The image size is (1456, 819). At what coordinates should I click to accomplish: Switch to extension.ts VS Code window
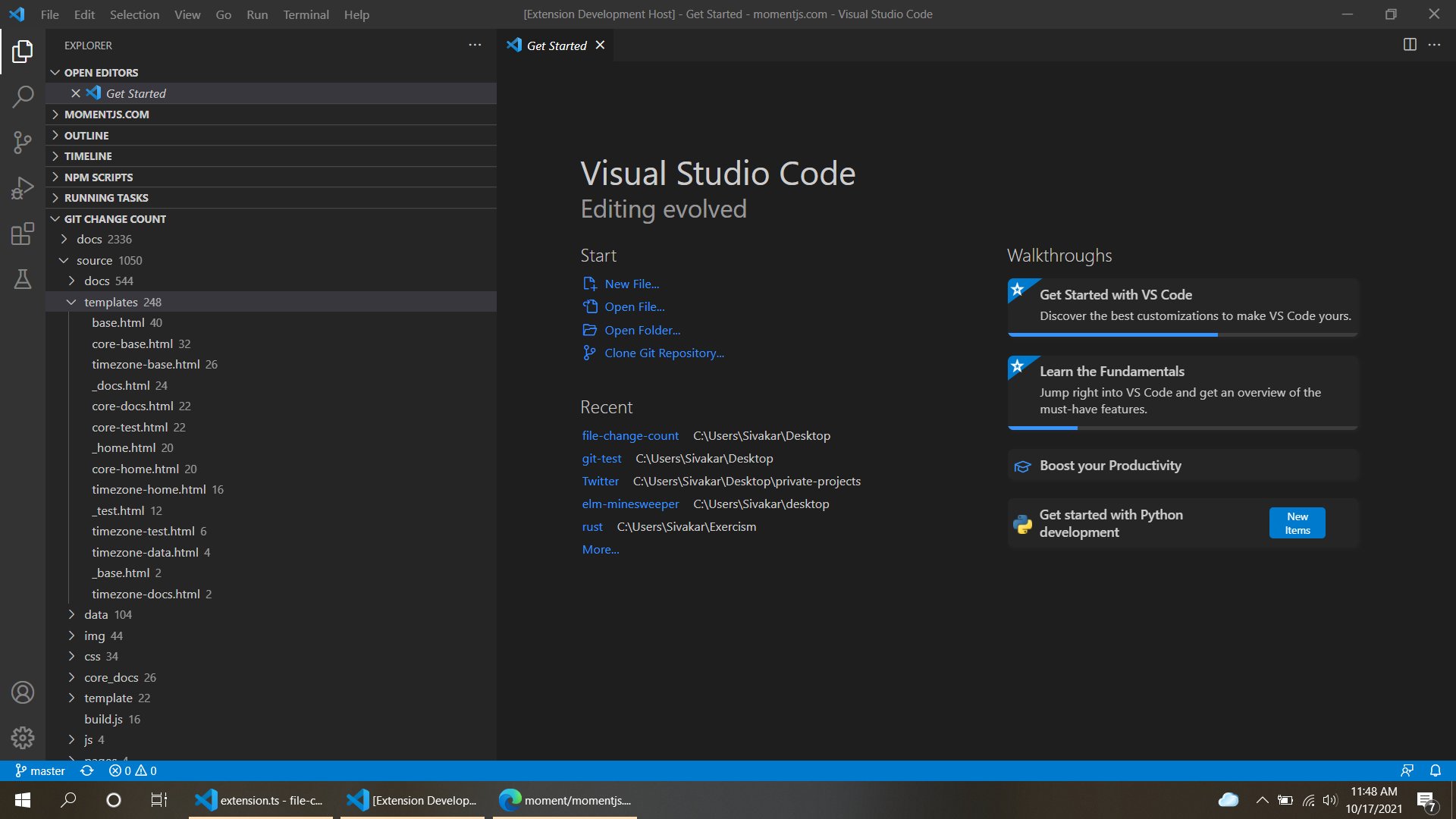pyautogui.click(x=261, y=800)
